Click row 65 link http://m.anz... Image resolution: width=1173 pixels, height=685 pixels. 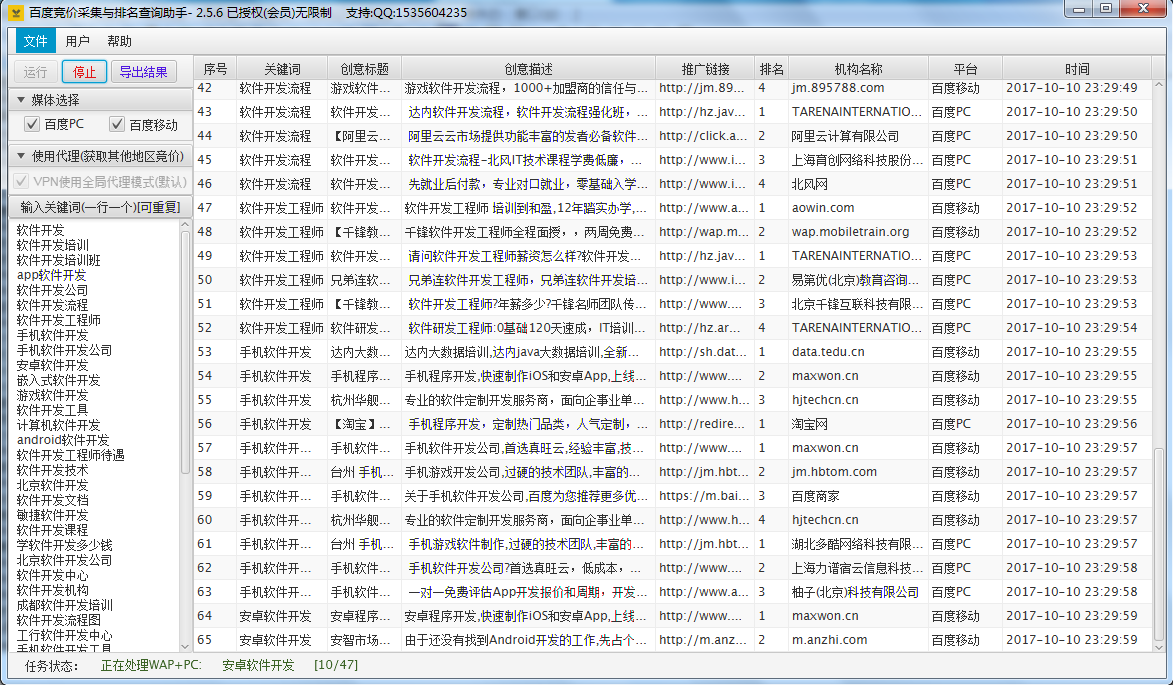tap(703, 640)
